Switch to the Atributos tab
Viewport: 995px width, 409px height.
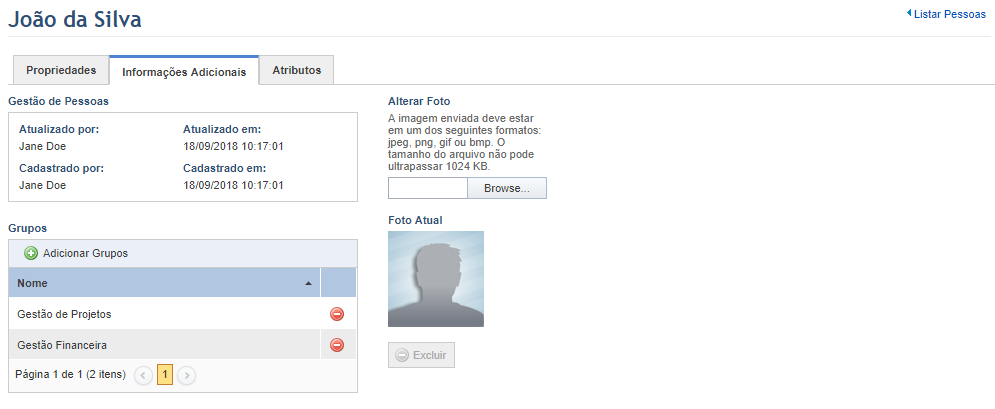(x=296, y=70)
